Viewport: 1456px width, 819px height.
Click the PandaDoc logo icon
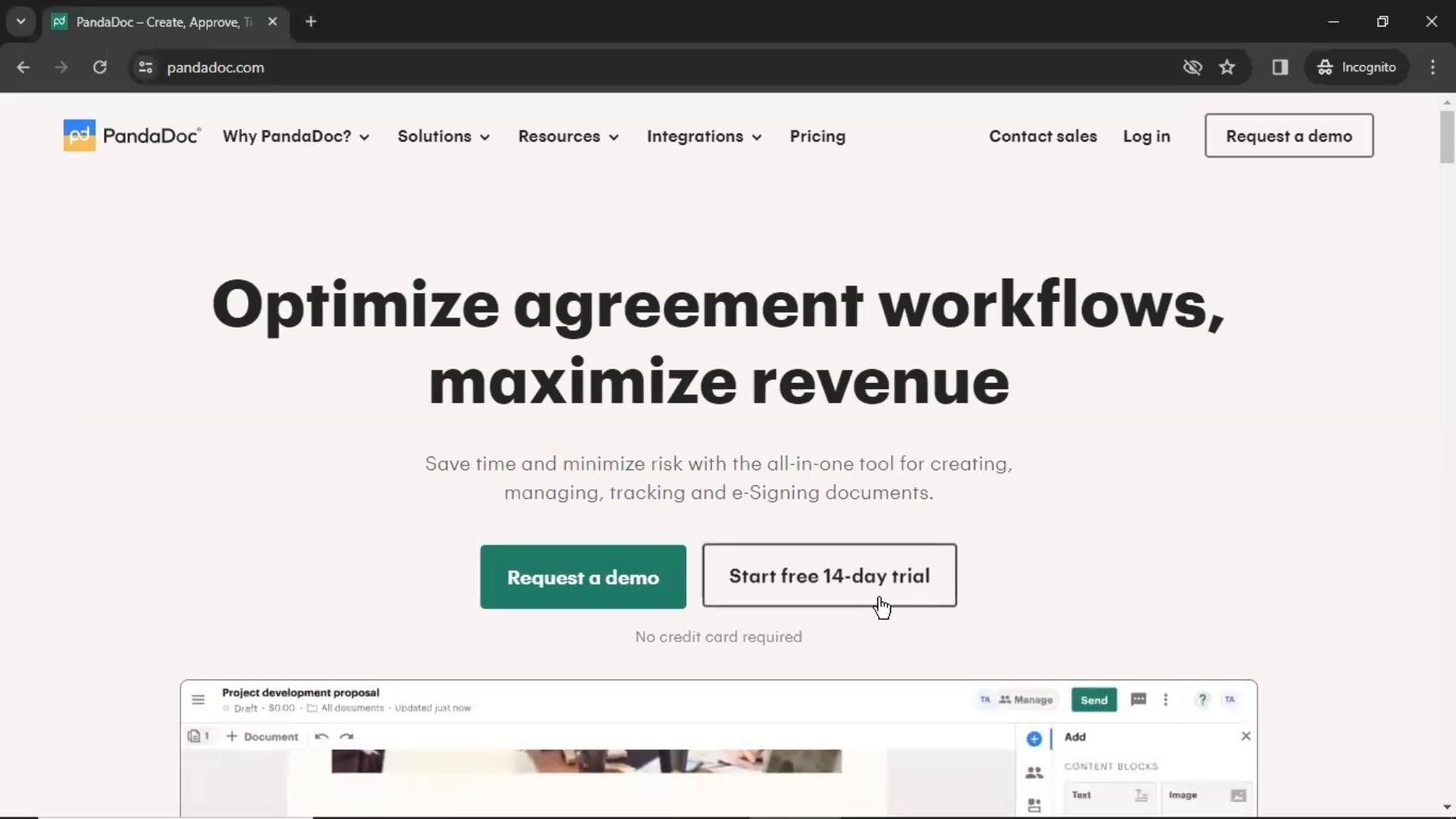click(x=79, y=136)
